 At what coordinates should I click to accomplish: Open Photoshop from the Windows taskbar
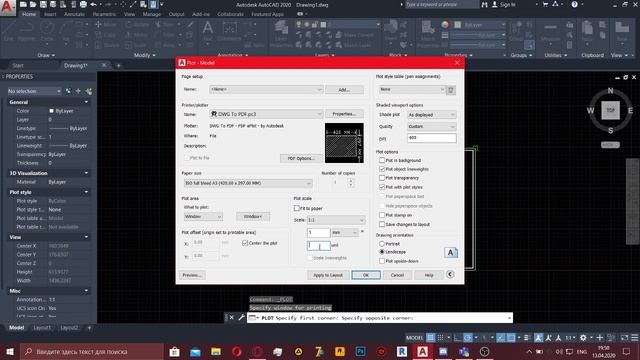pos(360,351)
